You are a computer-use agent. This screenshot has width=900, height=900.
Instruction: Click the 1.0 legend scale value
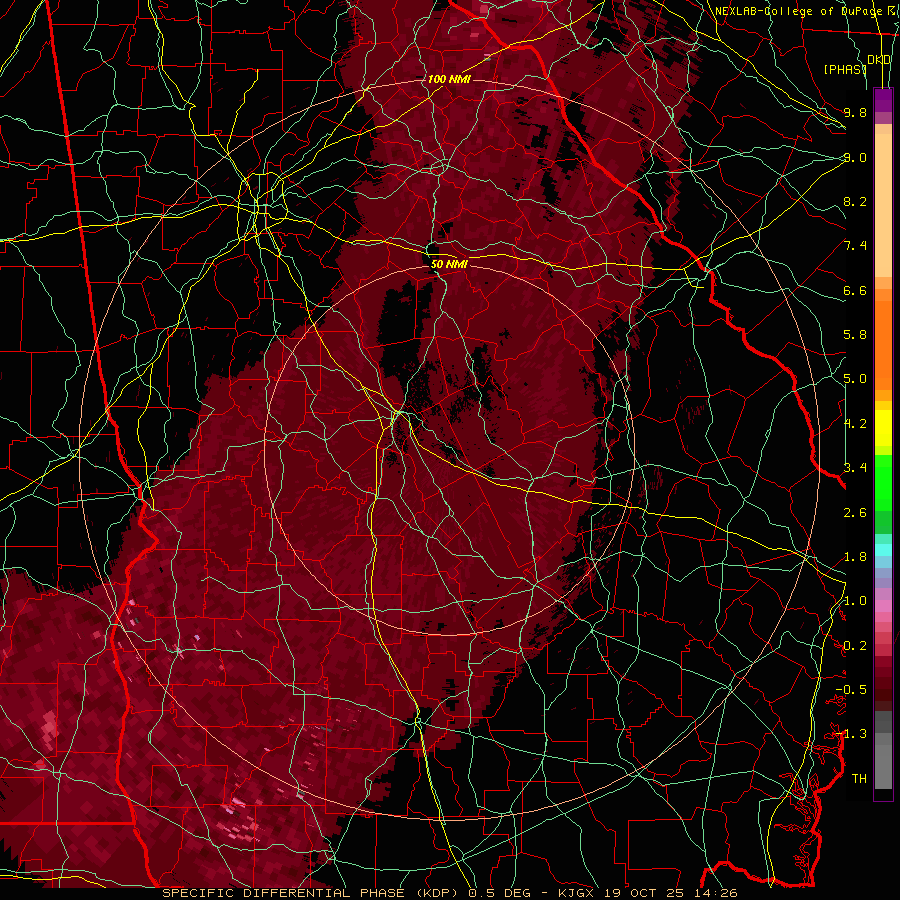[855, 601]
